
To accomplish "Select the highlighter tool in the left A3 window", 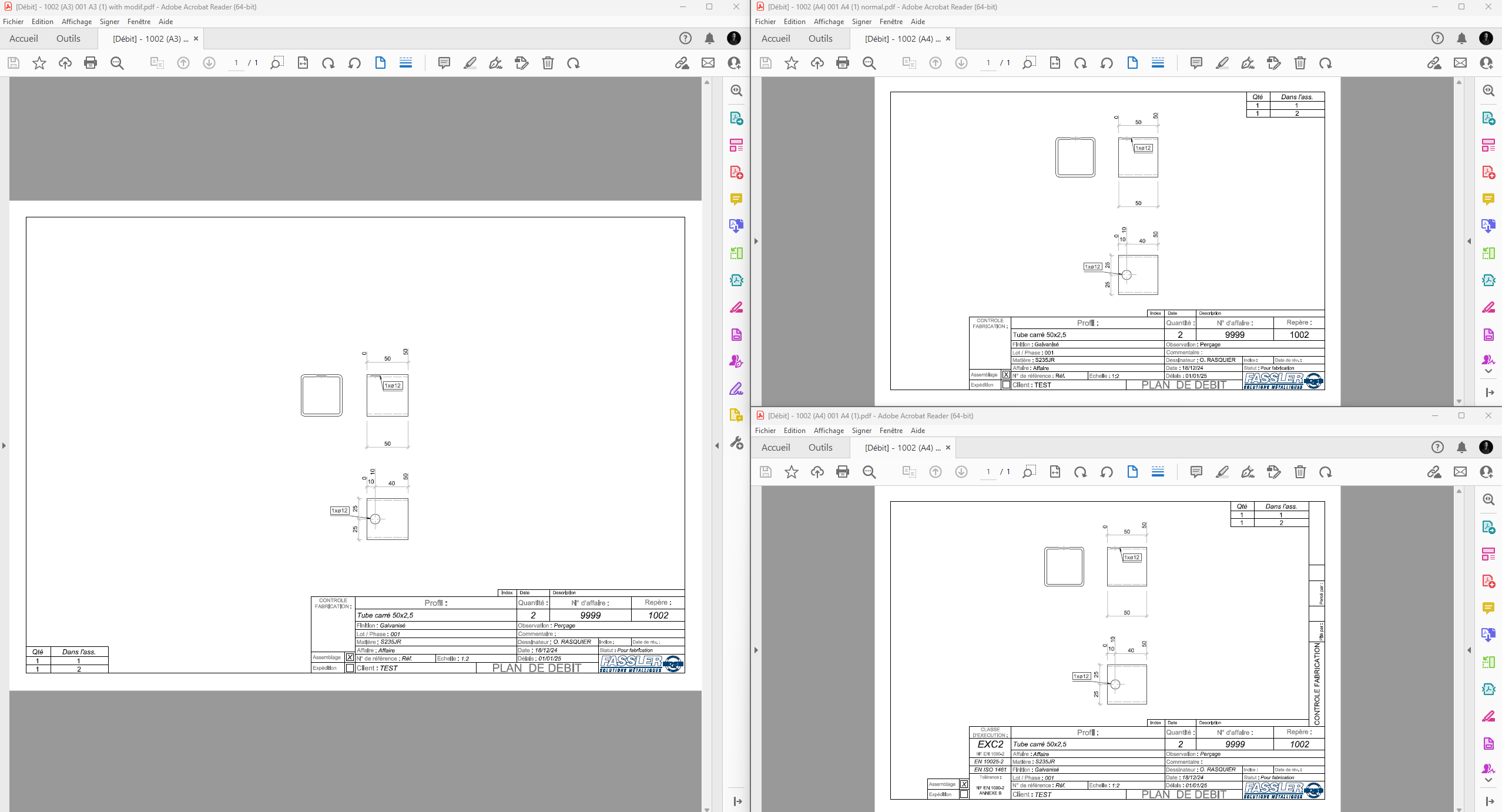I will point(470,63).
